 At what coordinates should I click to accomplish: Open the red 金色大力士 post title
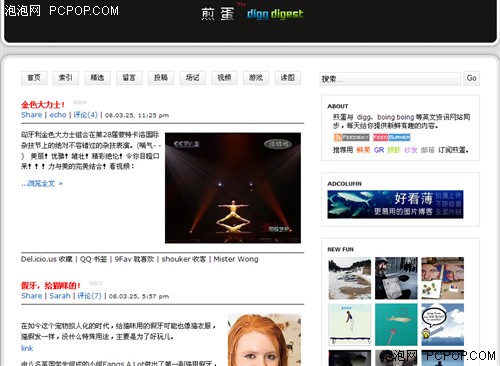pyautogui.click(x=43, y=105)
